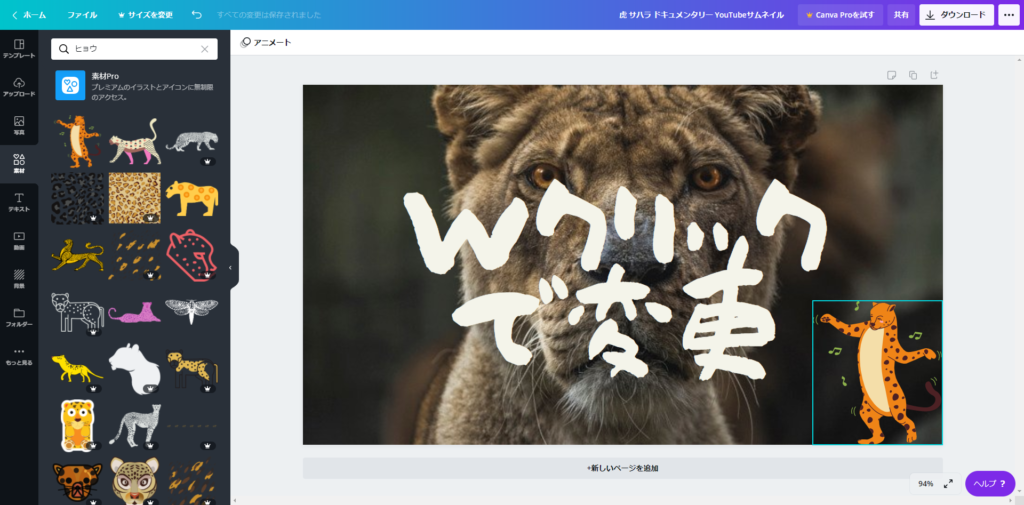Open the ファイル (File) menu
Image resolution: width=1024 pixels, height=505 pixels.
tap(82, 15)
